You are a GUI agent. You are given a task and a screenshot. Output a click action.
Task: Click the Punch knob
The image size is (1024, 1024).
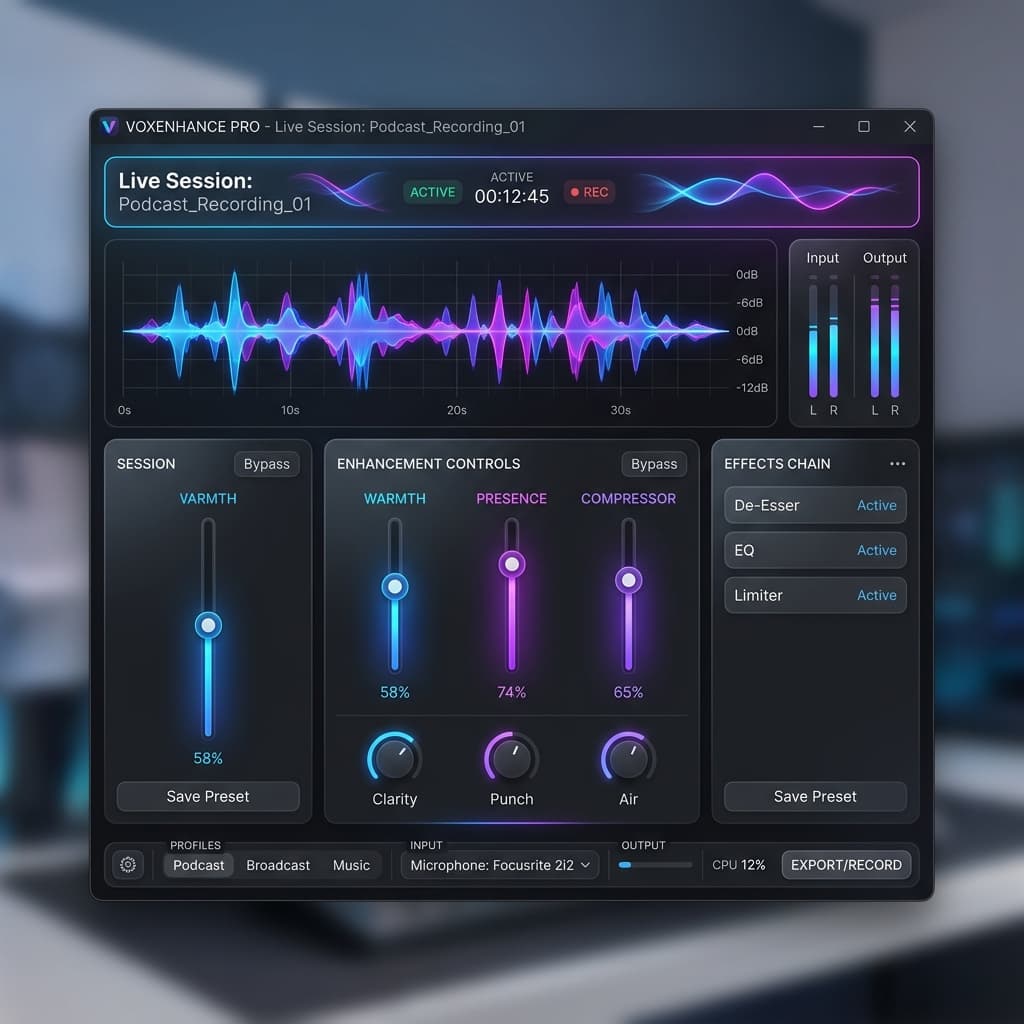(x=511, y=759)
